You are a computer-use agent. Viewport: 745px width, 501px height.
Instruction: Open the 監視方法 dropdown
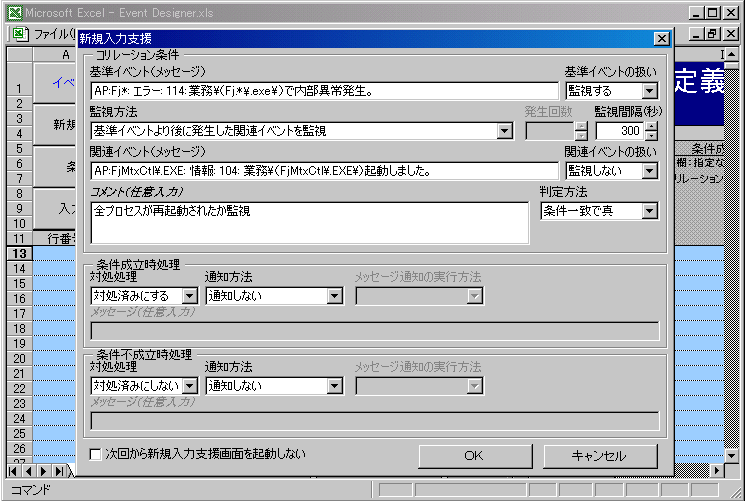(x=505, y=131)
